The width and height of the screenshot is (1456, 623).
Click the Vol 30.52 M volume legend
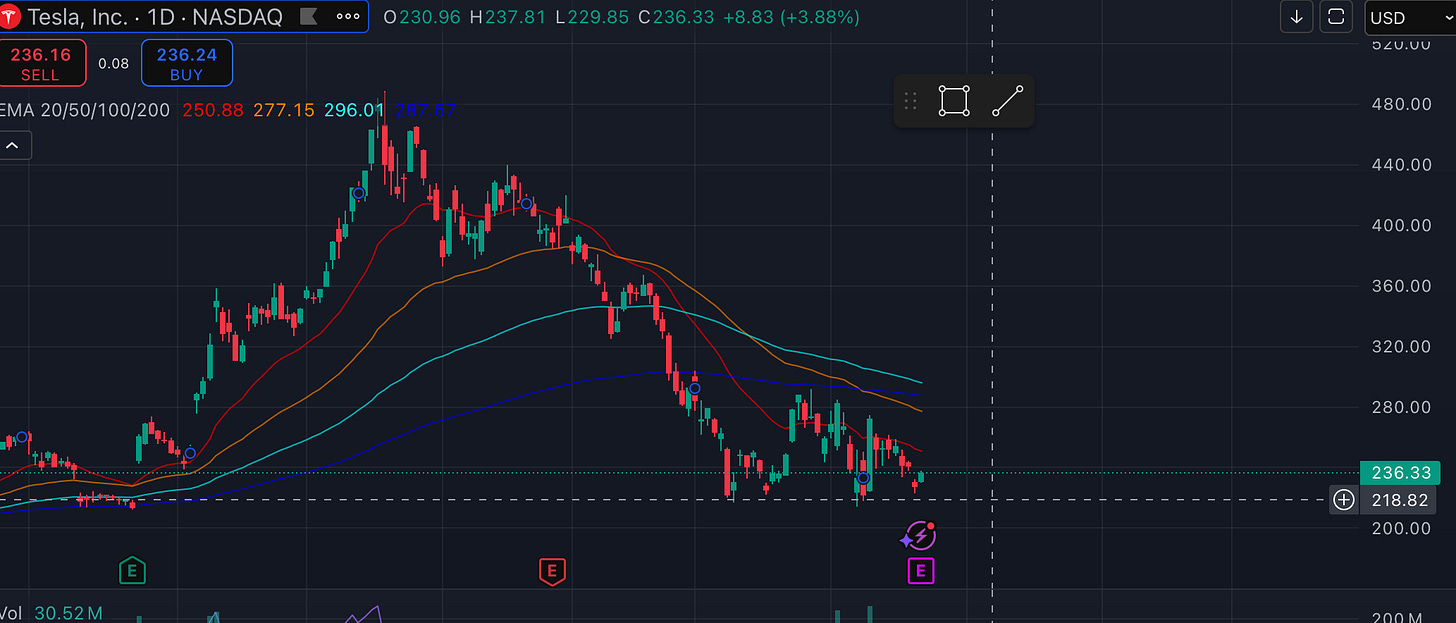click(51, 613)
